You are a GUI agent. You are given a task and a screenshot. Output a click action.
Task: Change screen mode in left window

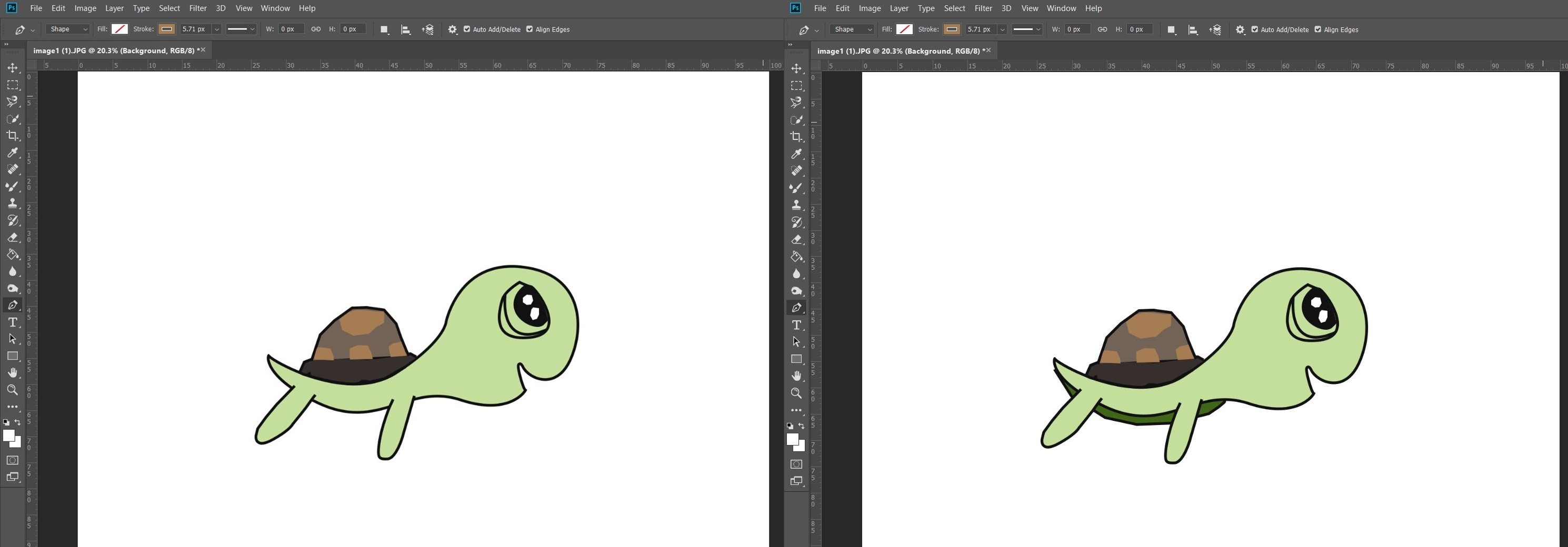click(12, 477)
